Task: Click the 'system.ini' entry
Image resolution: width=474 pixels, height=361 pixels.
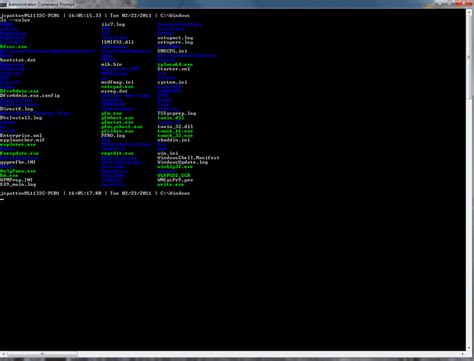Action: (172, 82)
